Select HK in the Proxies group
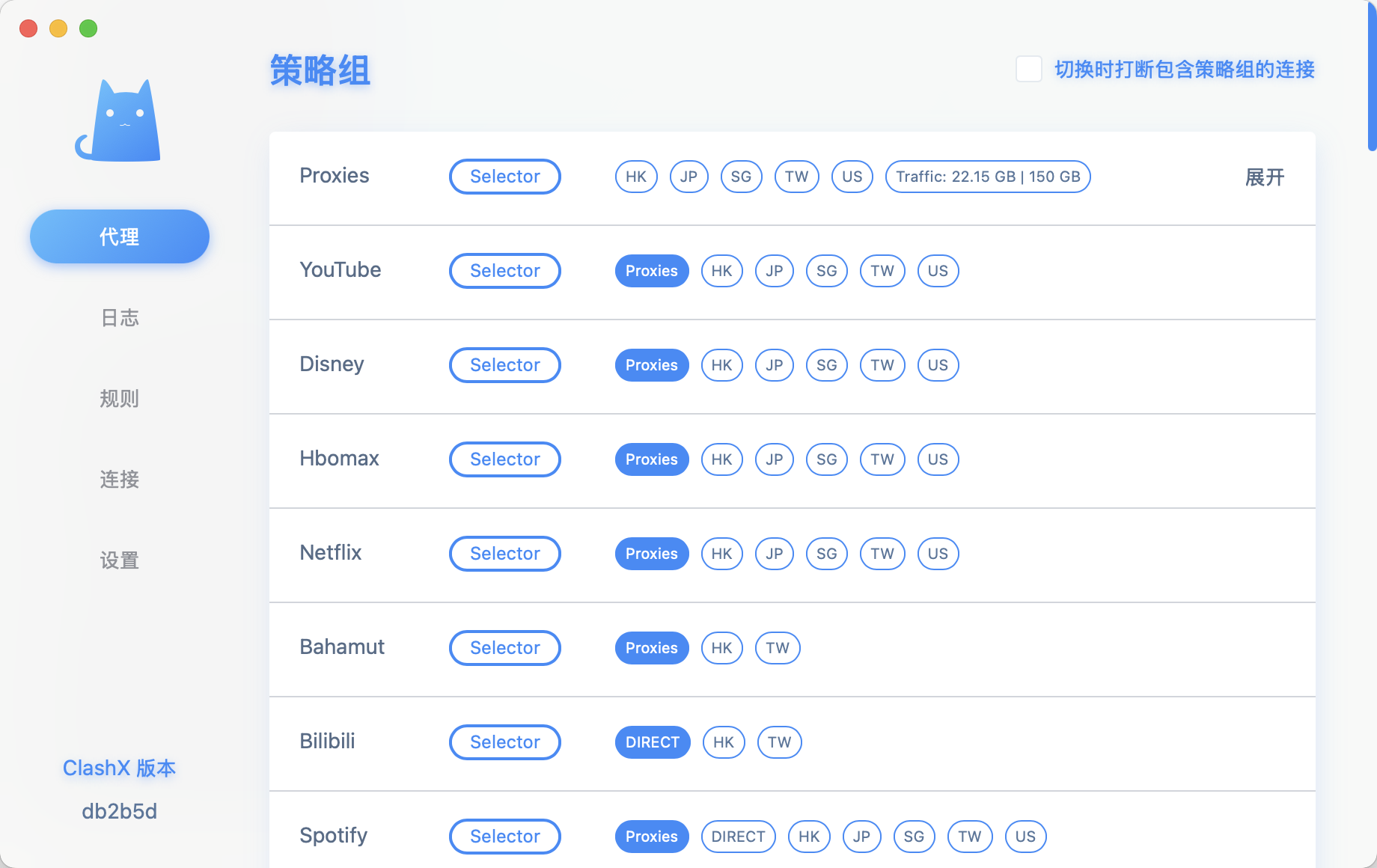1377x868 pixels. (636, 177)
